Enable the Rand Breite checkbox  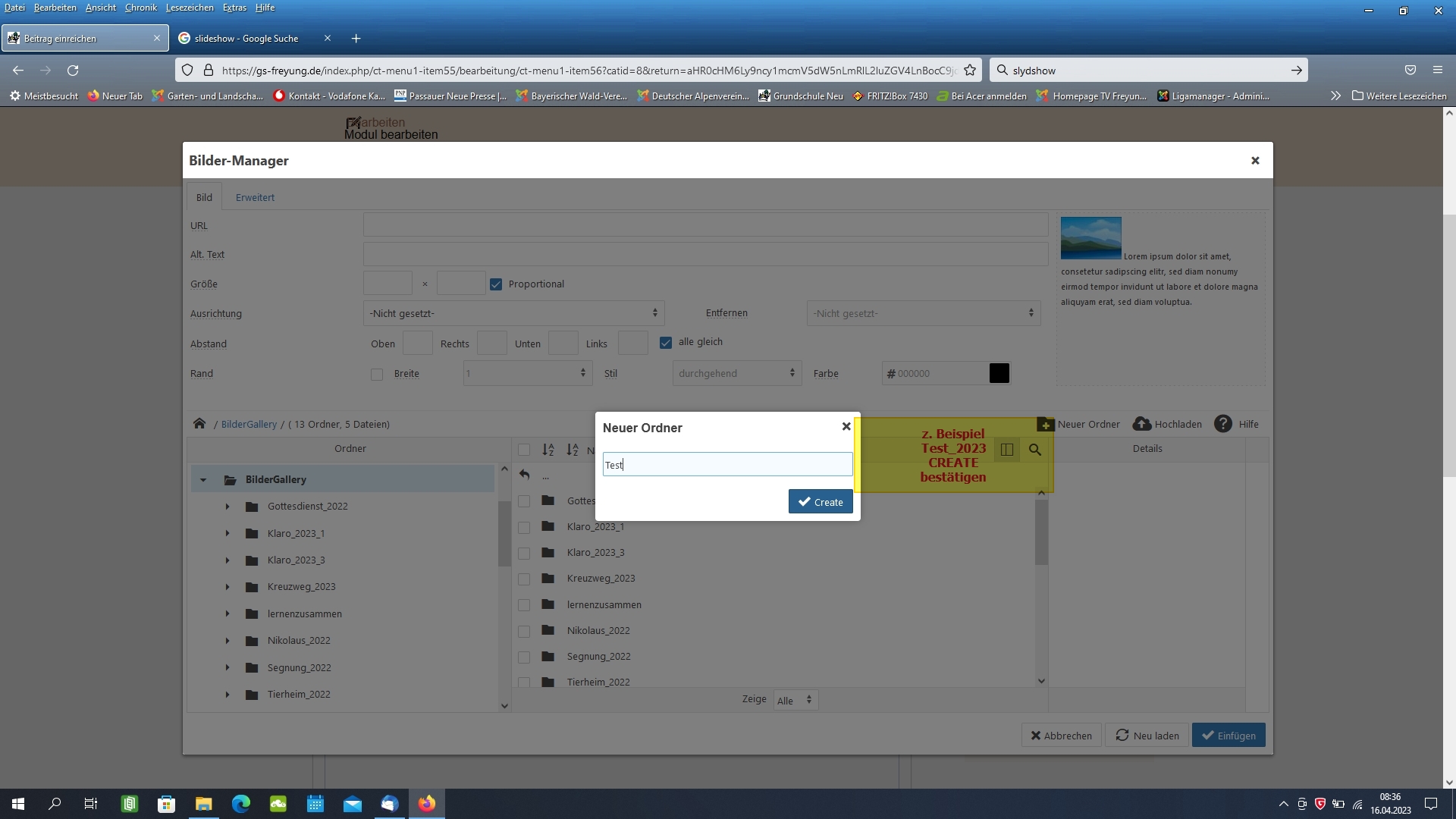(377, 374)
